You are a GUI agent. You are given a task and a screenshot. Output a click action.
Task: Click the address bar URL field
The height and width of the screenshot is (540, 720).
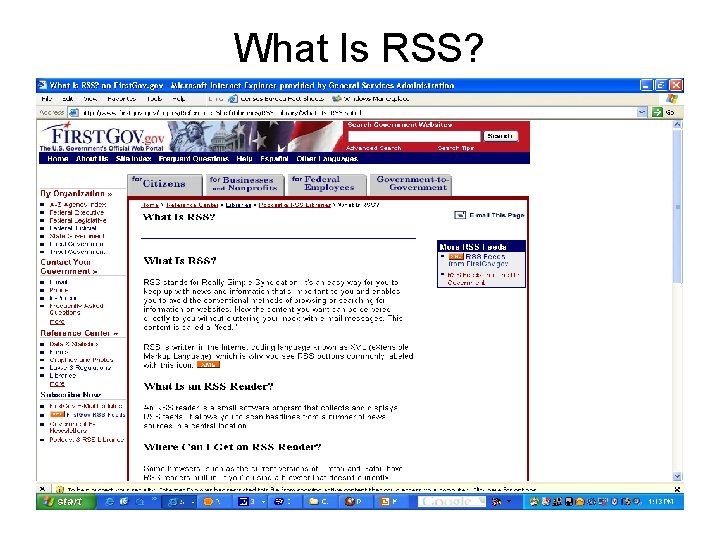click(x=358, y=112)
